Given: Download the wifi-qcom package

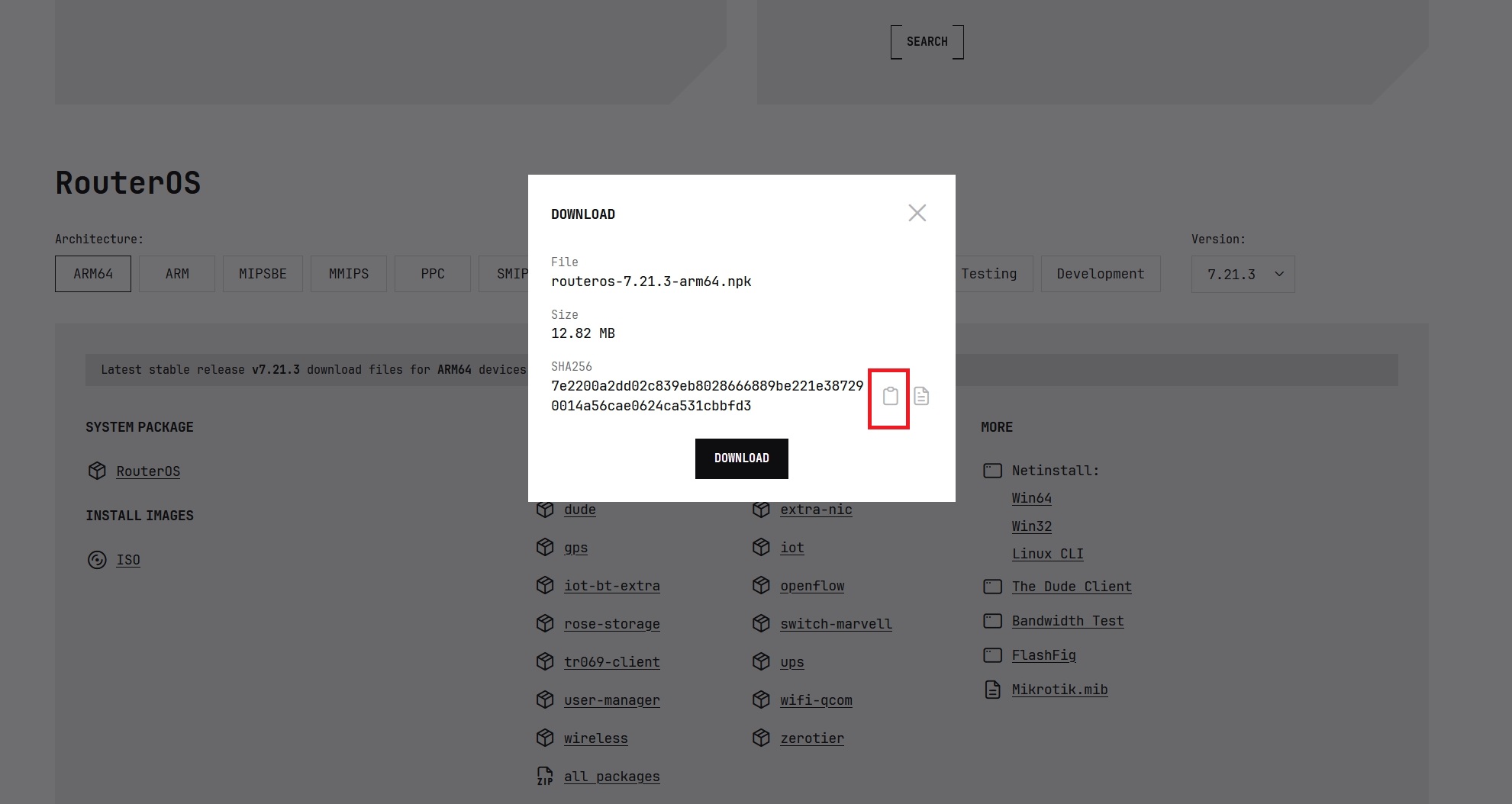Looking at the screenshot, I should pos(816,700).
